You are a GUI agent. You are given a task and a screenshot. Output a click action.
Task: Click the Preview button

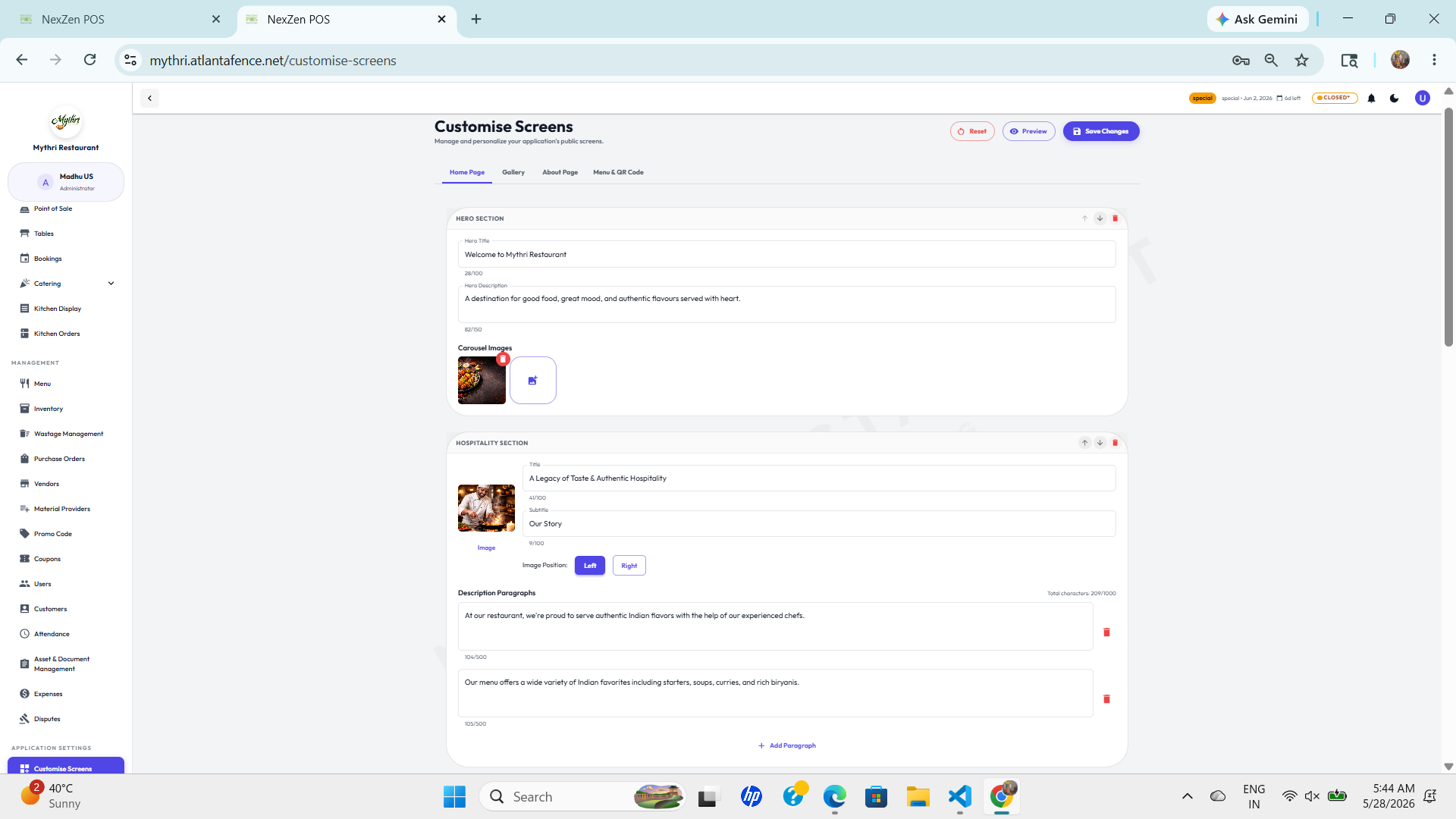tap(1028, 131)
